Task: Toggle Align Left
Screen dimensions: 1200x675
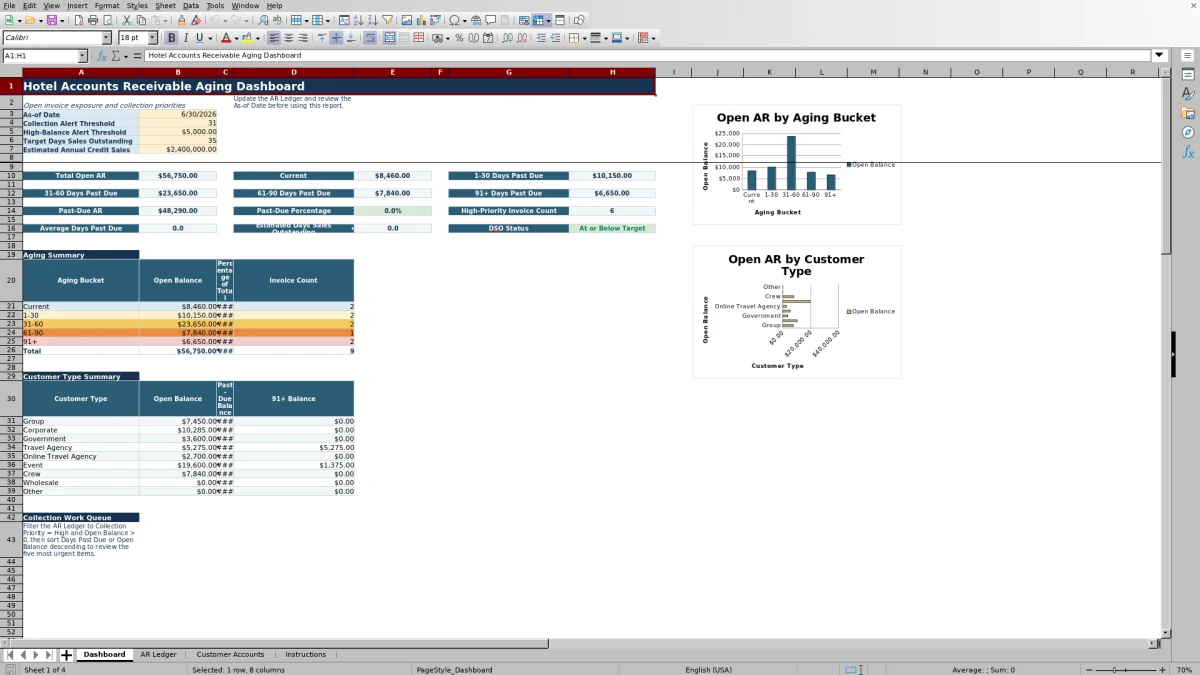Action: [x=273, y=38]
